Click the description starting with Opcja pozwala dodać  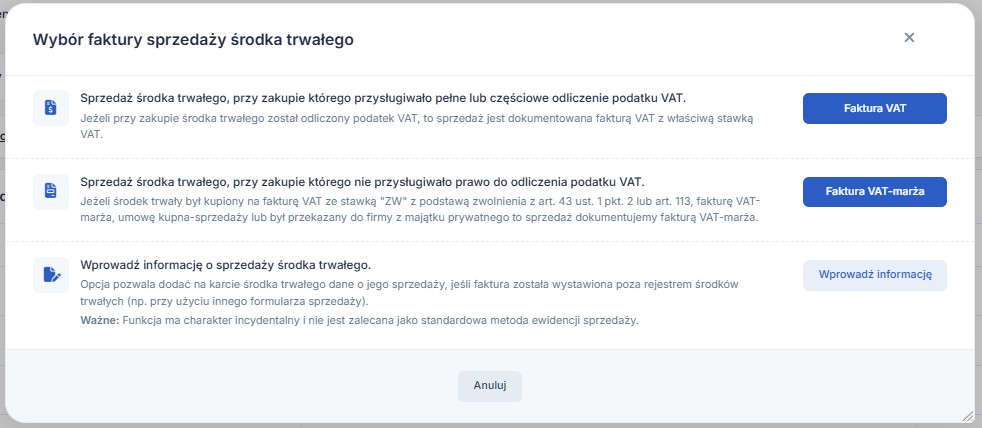click(x=408, y=293)
